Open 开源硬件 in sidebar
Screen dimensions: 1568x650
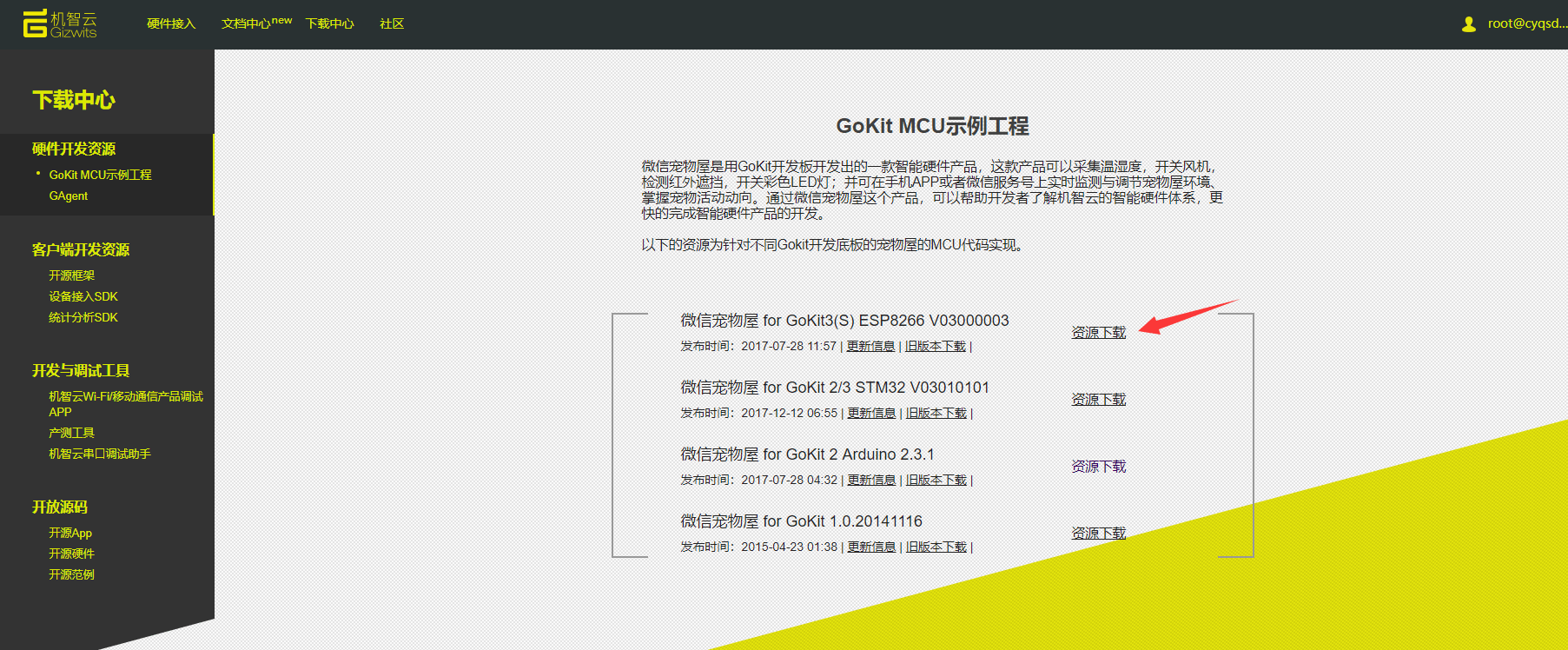(72, 554)
